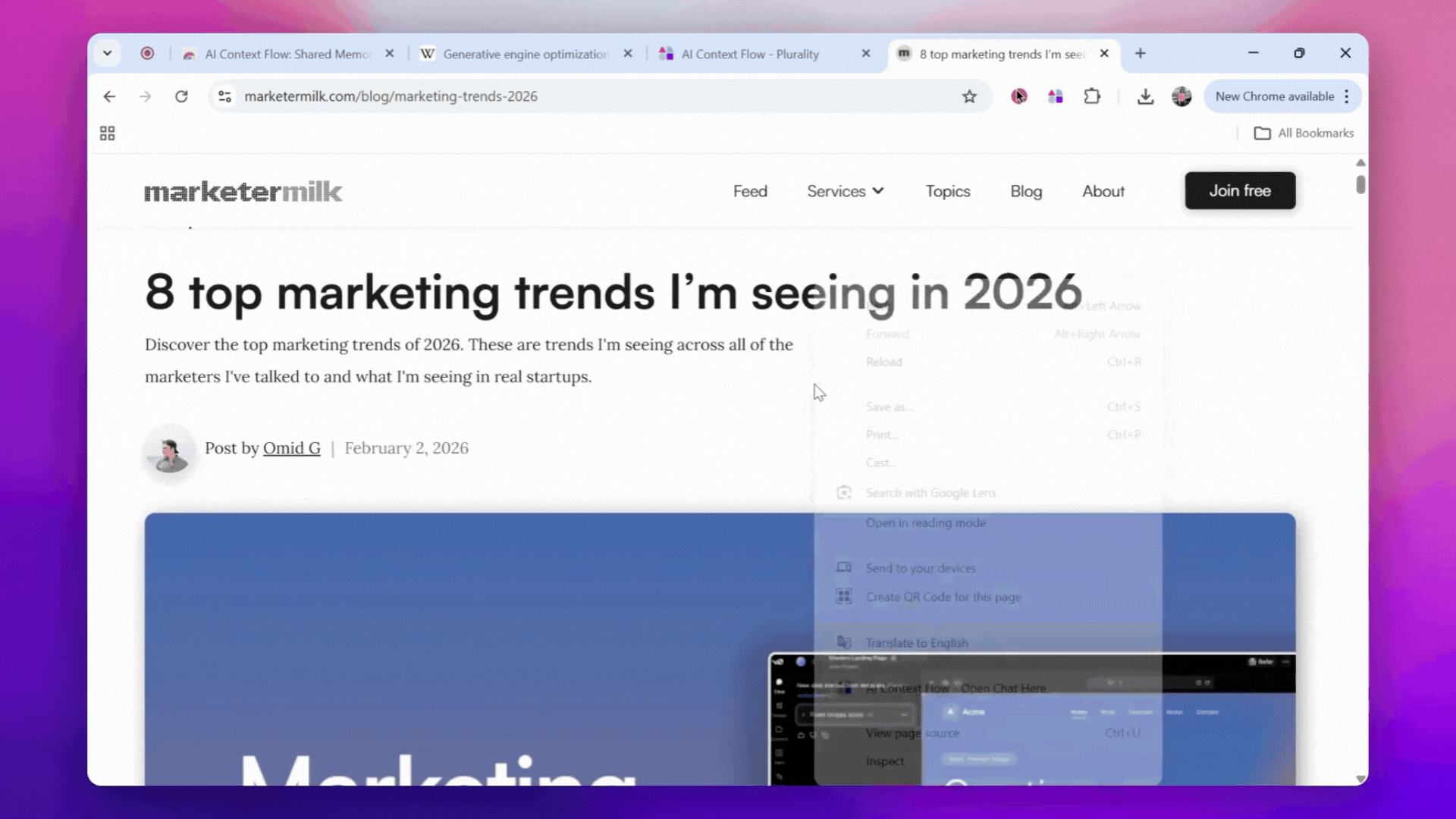The image size is (1456, 819).
Task: Bookmark this page with star icon
Action: click(x=969, y=96)
